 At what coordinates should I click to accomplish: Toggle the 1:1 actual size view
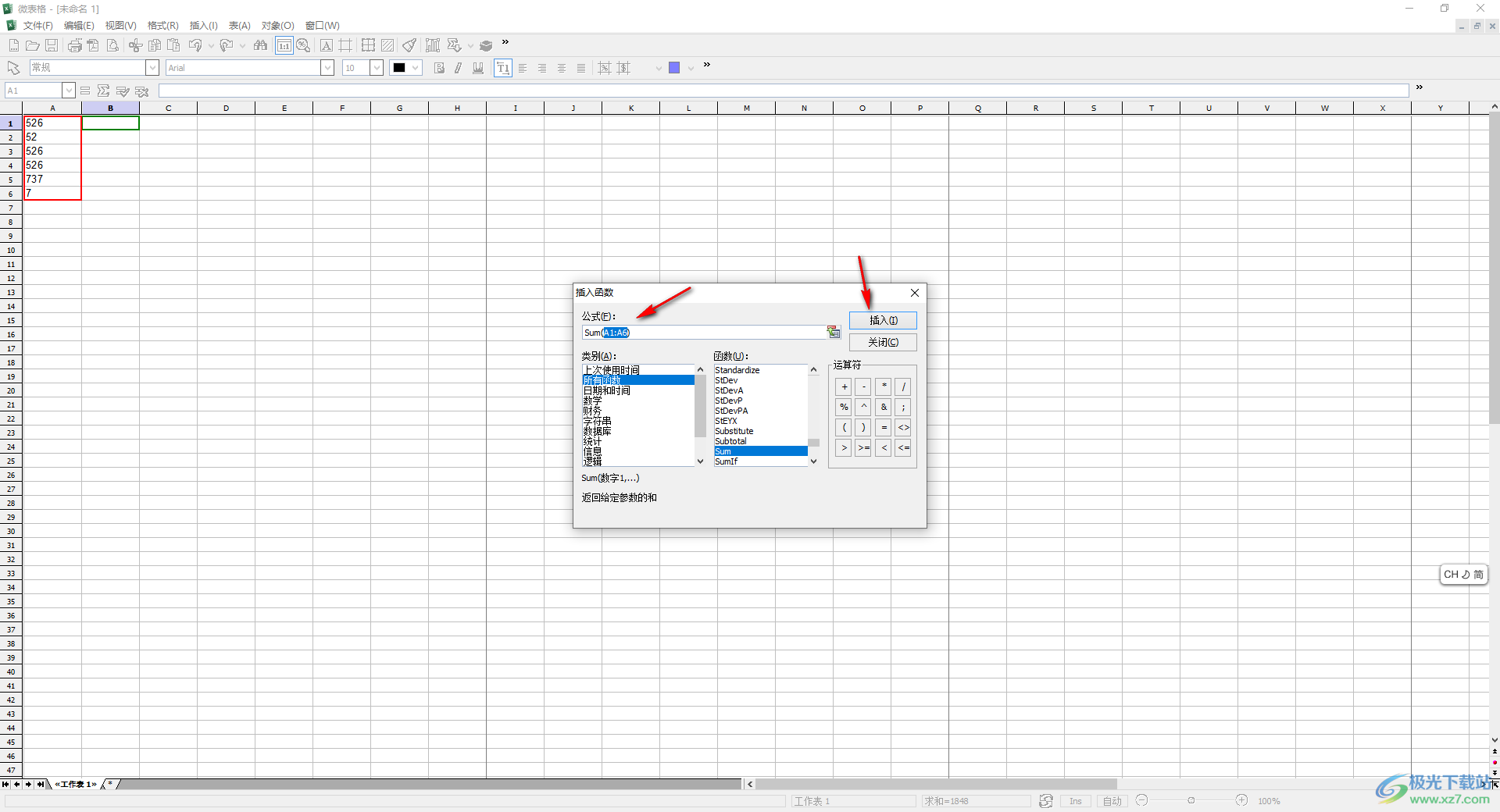pos(284,45)
